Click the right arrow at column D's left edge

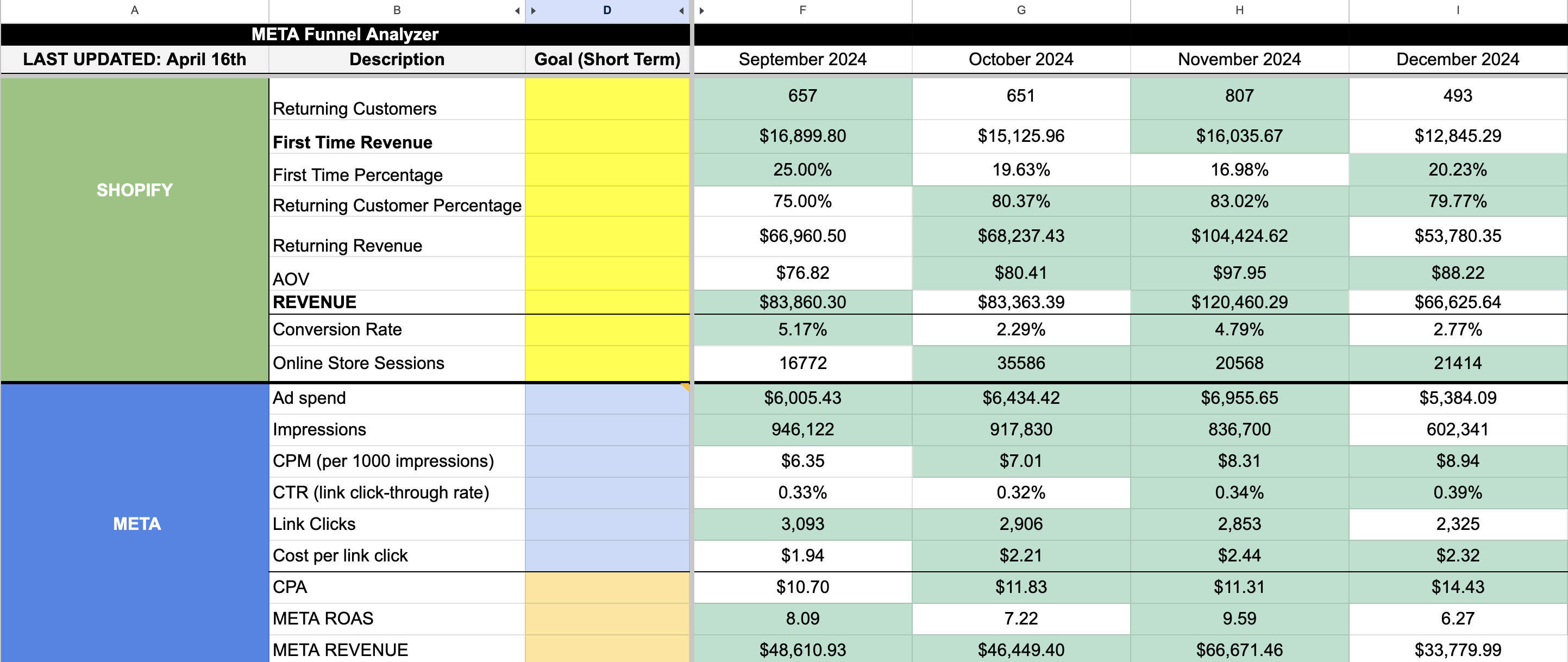point(533,10)
